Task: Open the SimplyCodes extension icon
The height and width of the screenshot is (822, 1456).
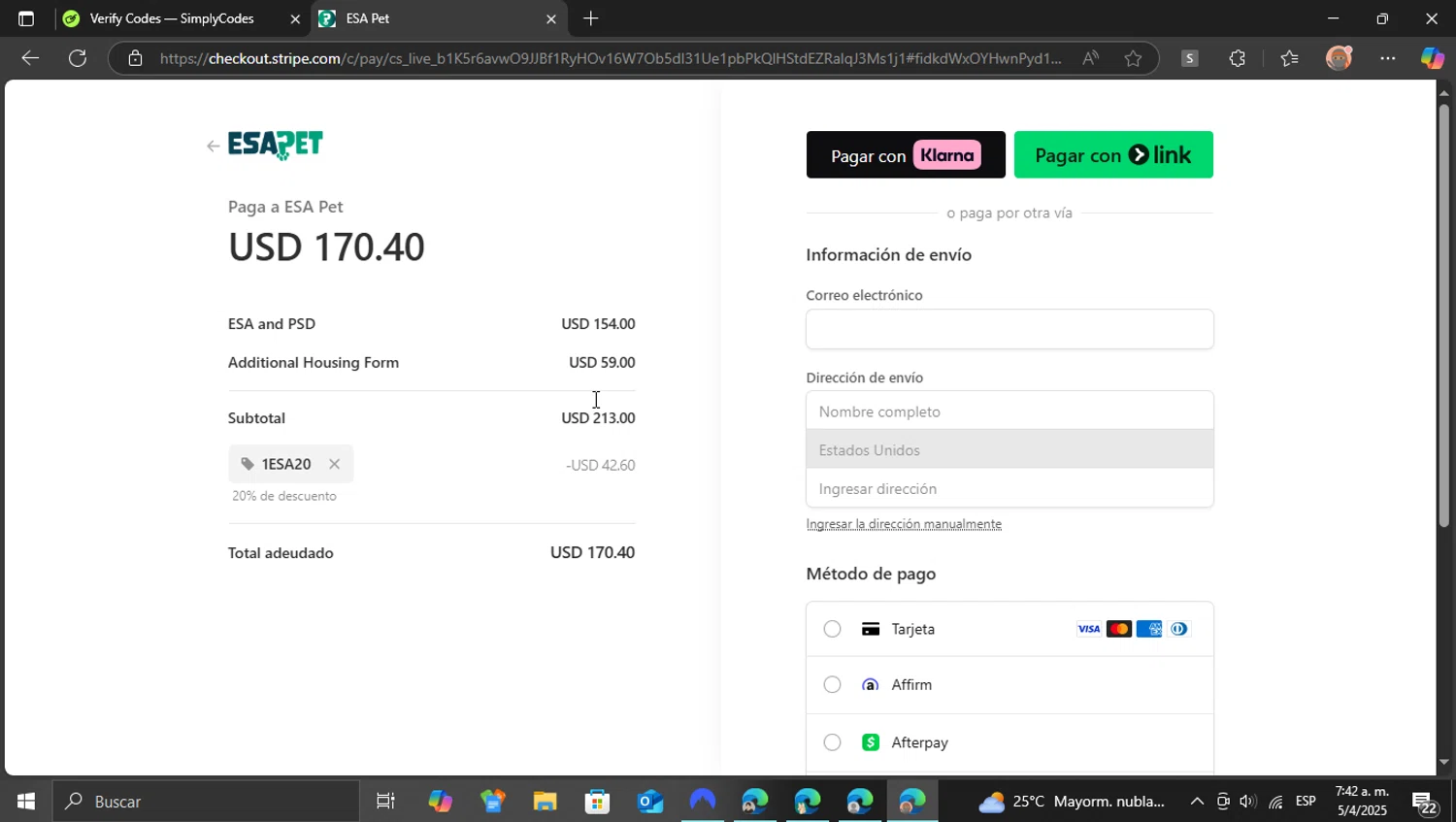Action: tap(1189, 58)
